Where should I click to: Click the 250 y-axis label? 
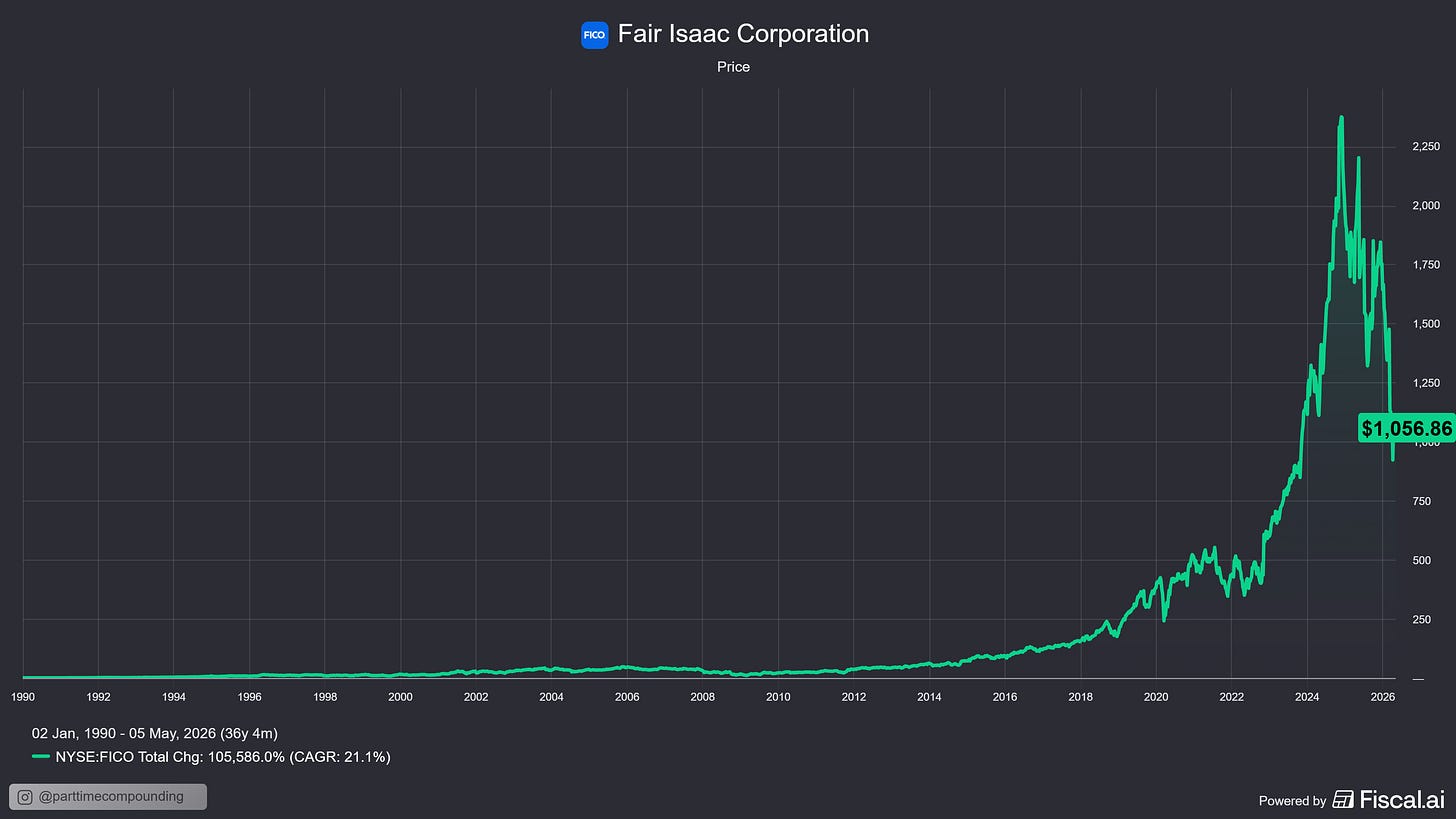[1421, 619]
